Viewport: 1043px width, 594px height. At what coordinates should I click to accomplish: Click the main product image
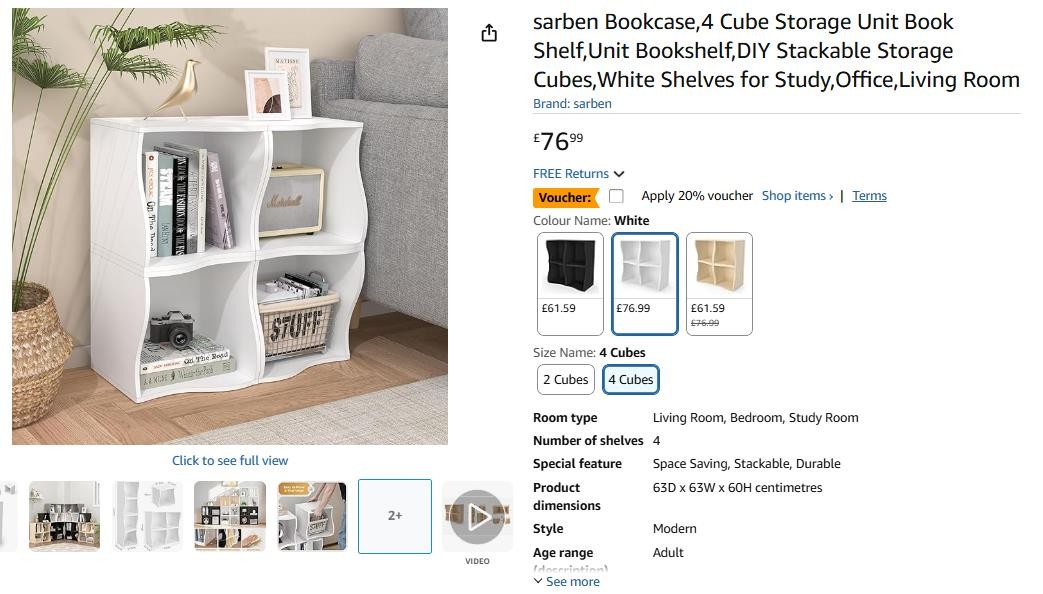point(230,226)
